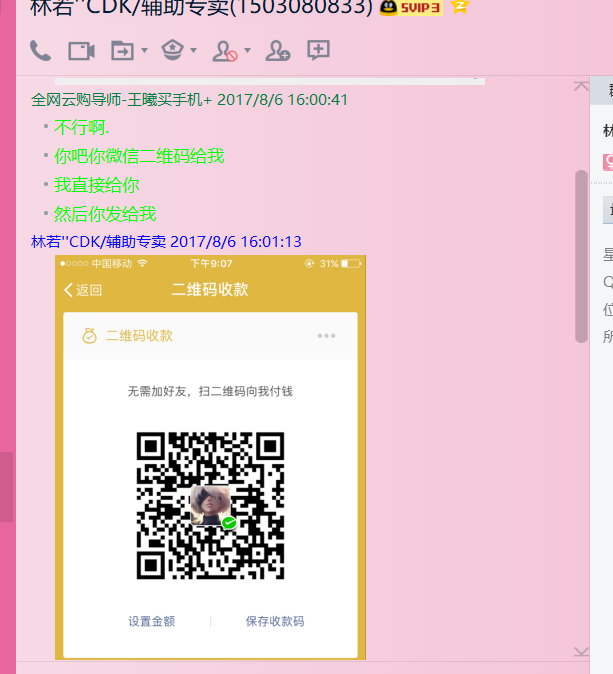
Task: Open the block contact dropdown arrow
Action: (x=248, y=50)
